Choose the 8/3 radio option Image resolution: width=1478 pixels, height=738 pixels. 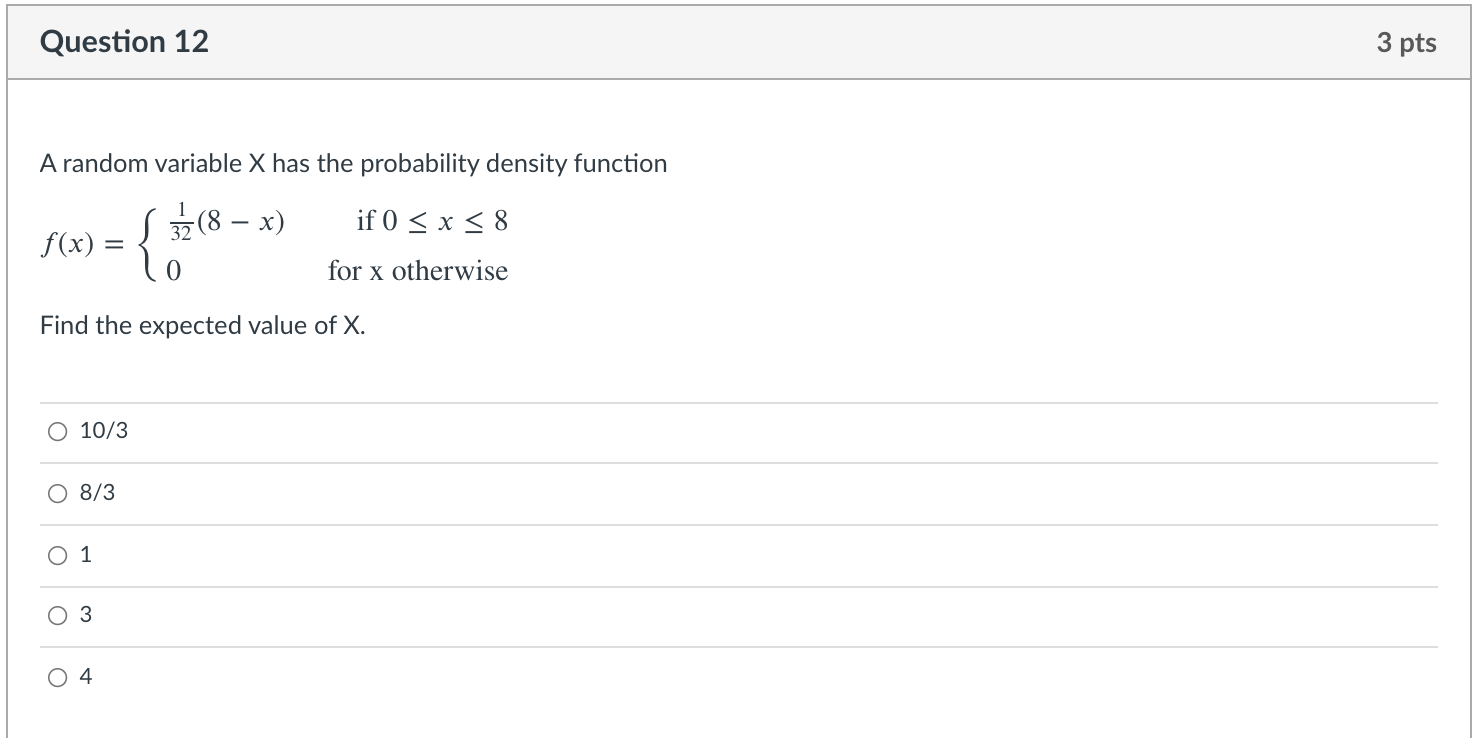coord(57,493)
